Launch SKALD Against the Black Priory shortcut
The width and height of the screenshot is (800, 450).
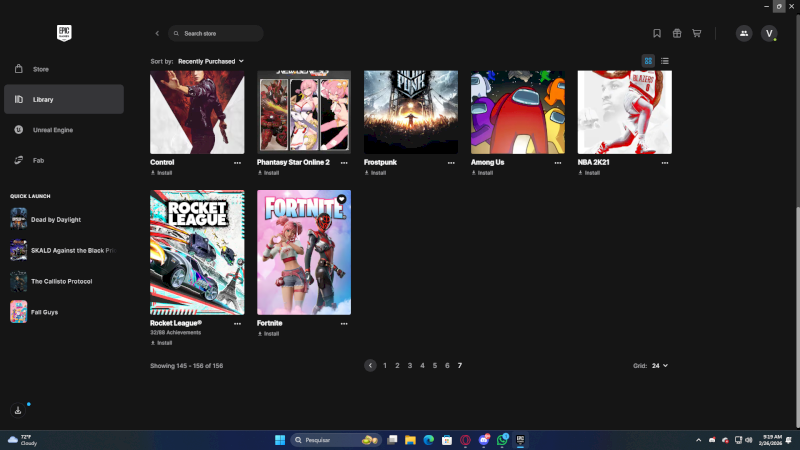tap(64, 251)
